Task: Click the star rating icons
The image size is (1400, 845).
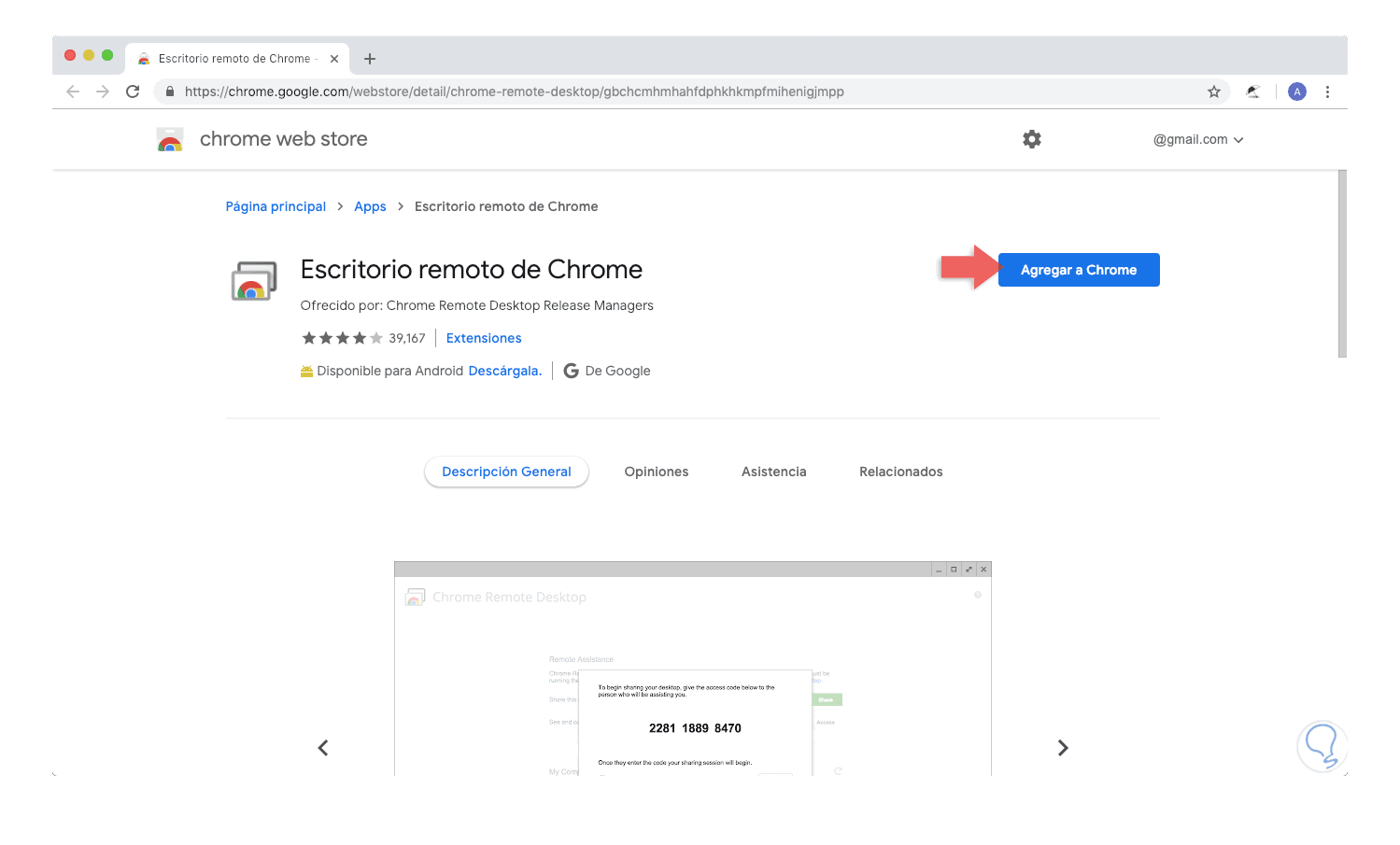Action: (x=342, y=338)
